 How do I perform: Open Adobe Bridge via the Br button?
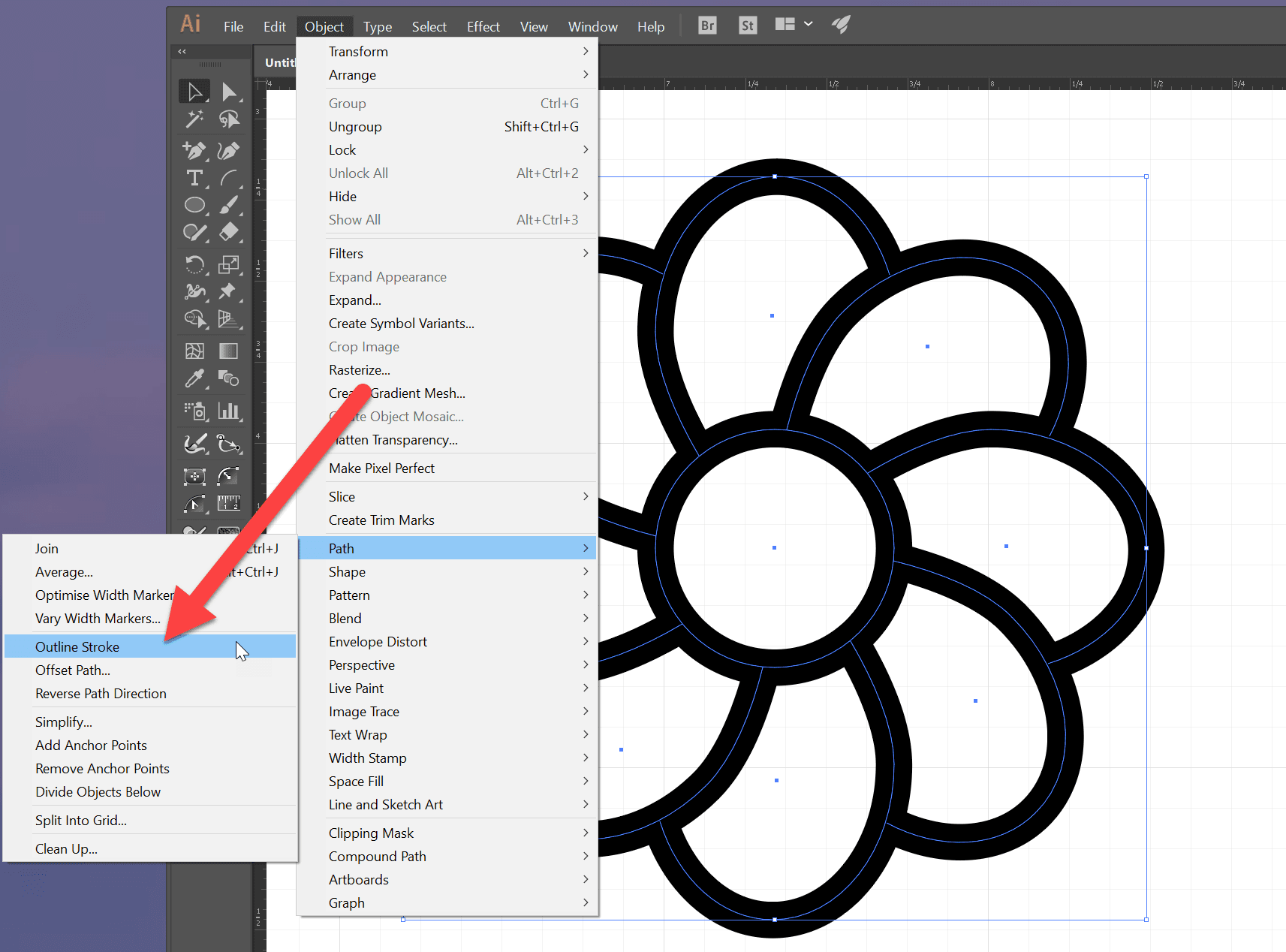pos(706,25)
